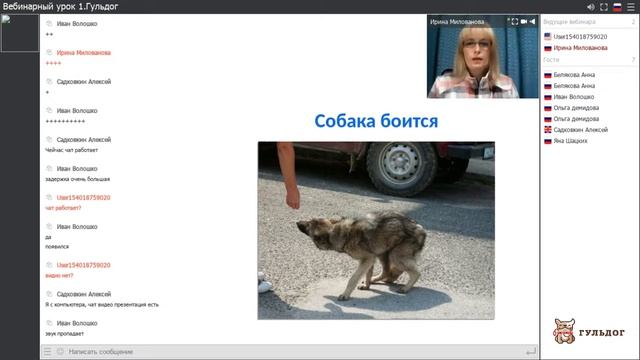Viewport: 640px width, 360px height.
Task: Open the hamburger main menu in top bar
Action: [631, 7]
